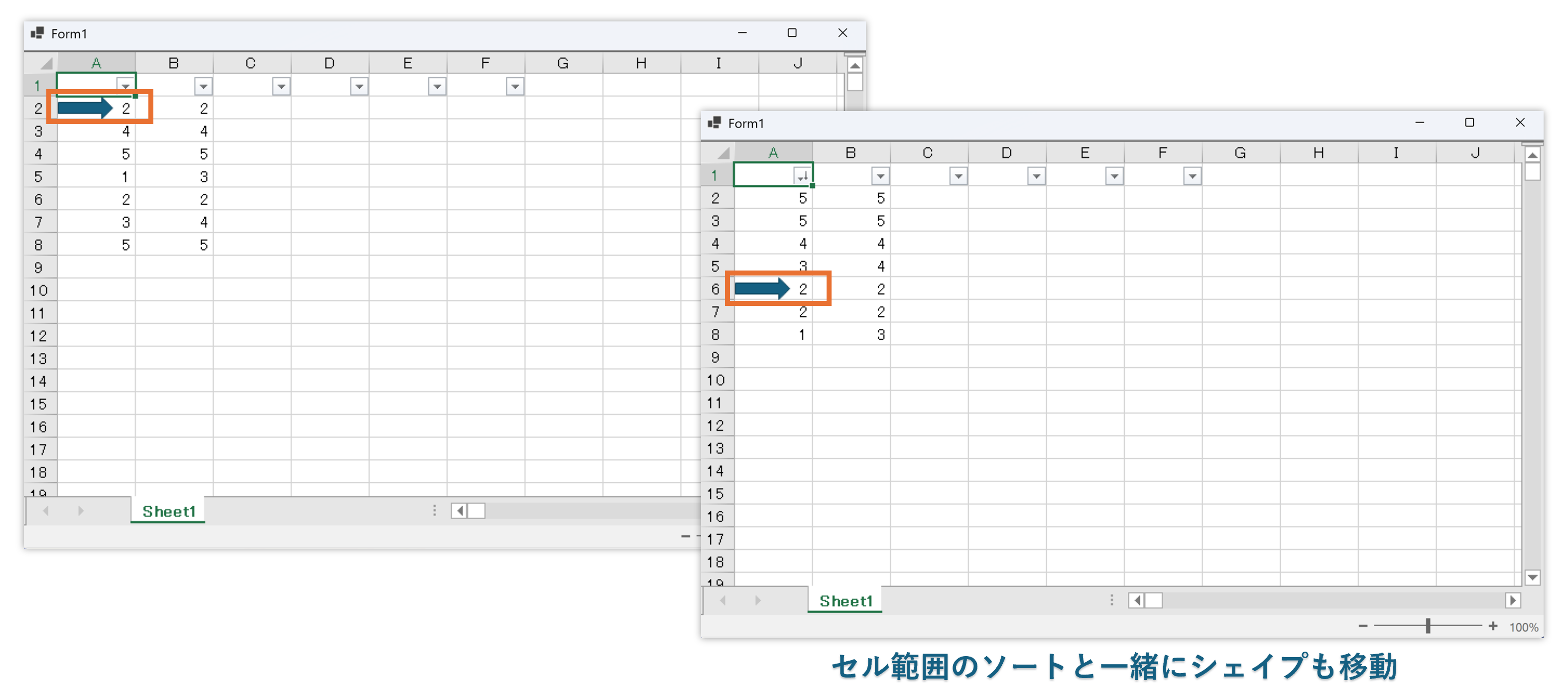Open filter dropdown in cell A1, back window
This screenshot has height=692, width=1568.
(125, 86)
